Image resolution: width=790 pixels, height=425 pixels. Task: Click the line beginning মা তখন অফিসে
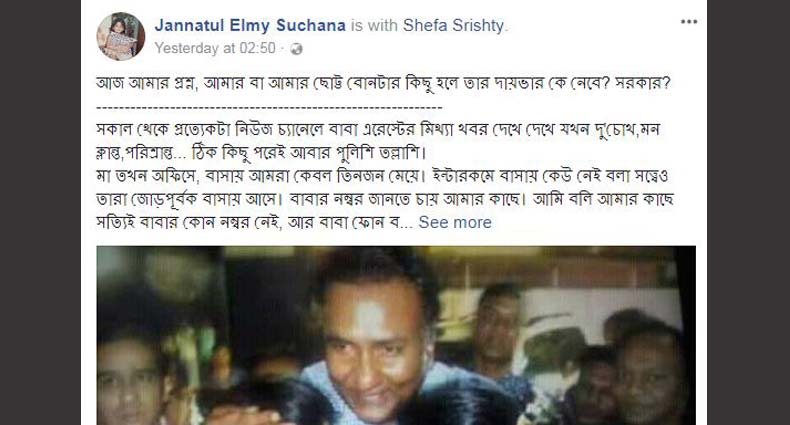coord(382,176)
